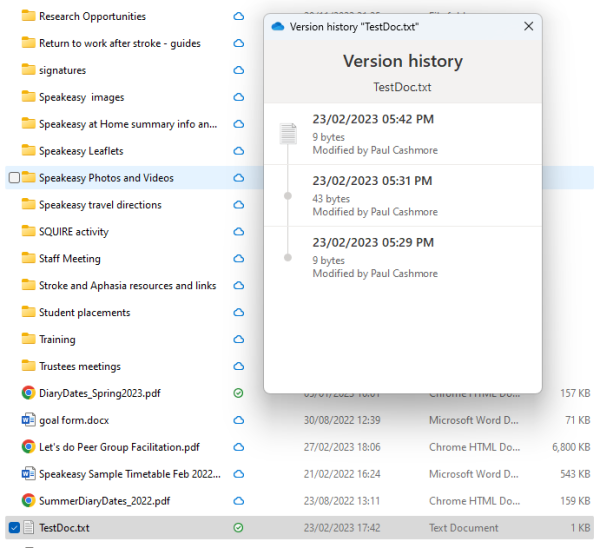Viewport: 600px width, 548px height.
Task: Click cloud status icon for Staff Meeting
Action: (239, 259)
